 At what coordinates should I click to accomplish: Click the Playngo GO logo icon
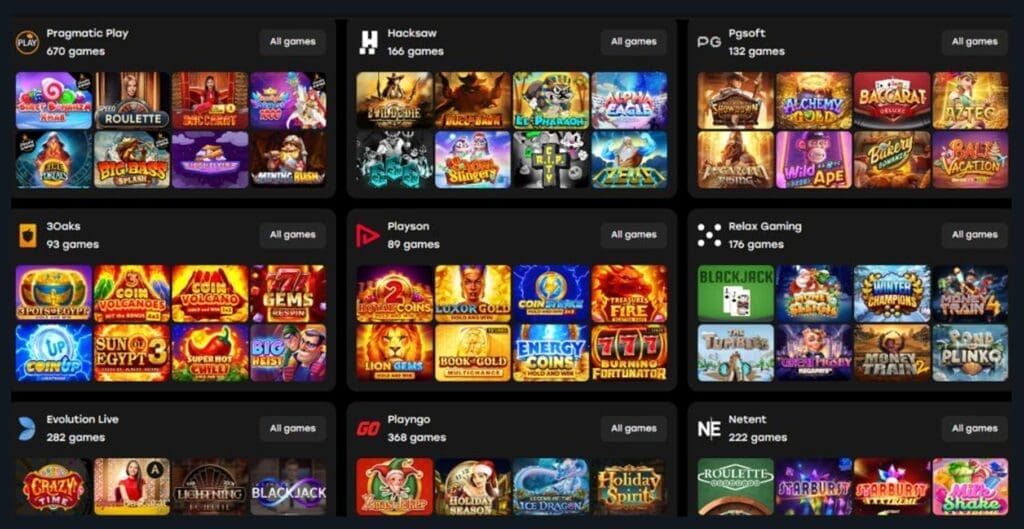coord(368,429)
